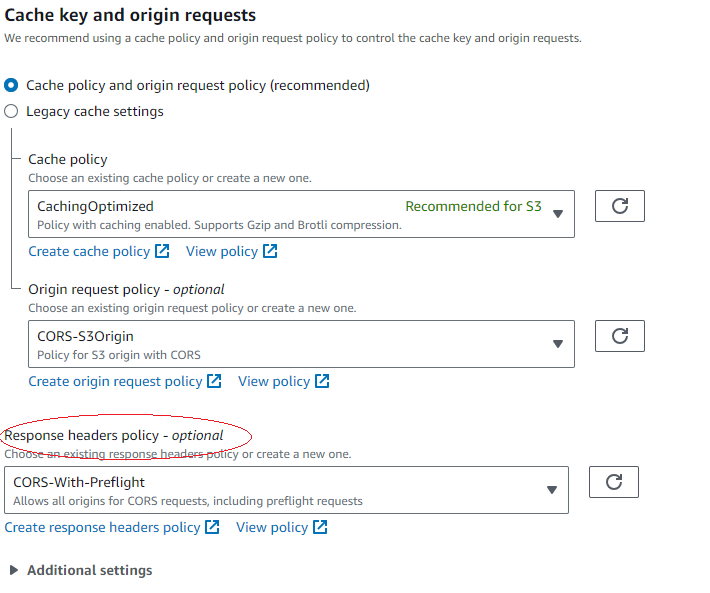Select Cache policy and origin request policy option
This screenshot has height=593, width=710.
tap(11, 85)
